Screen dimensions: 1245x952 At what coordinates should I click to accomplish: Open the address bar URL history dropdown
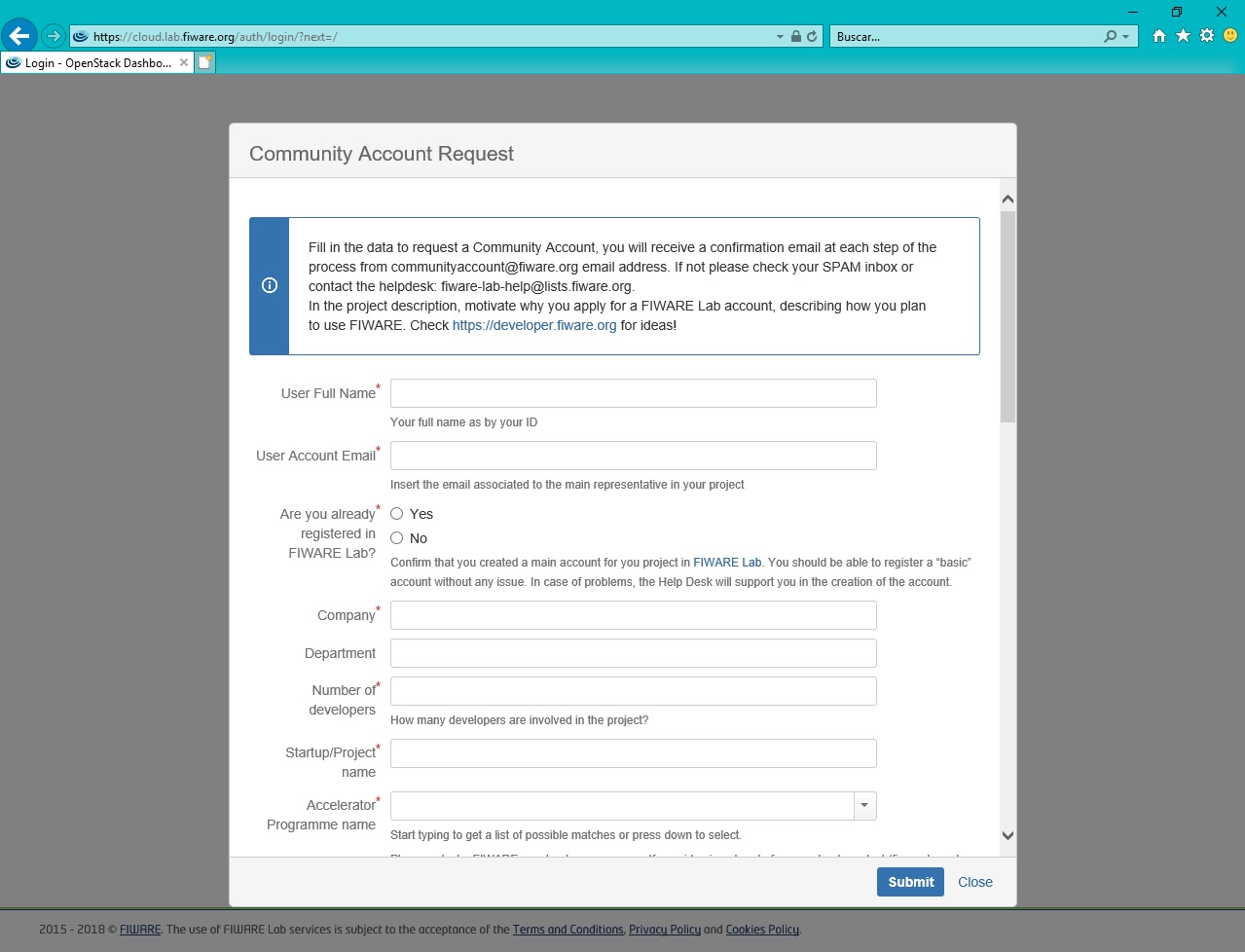(780, 37)
